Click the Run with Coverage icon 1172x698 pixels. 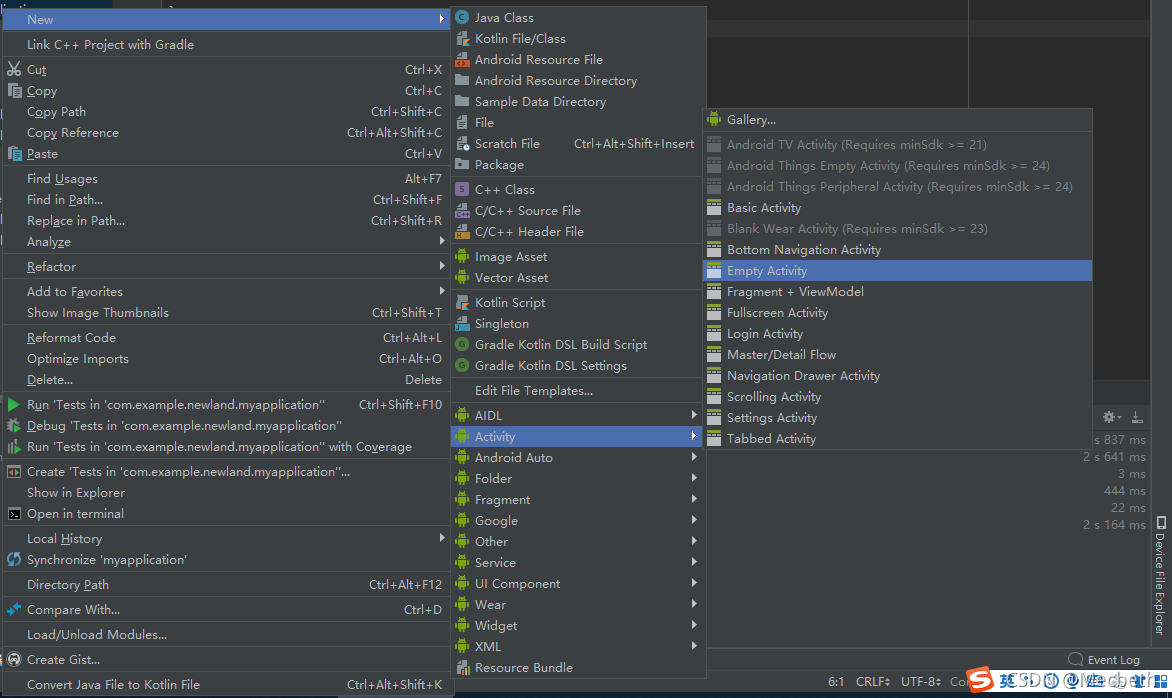pyautogui.click(x=13, y=447)
